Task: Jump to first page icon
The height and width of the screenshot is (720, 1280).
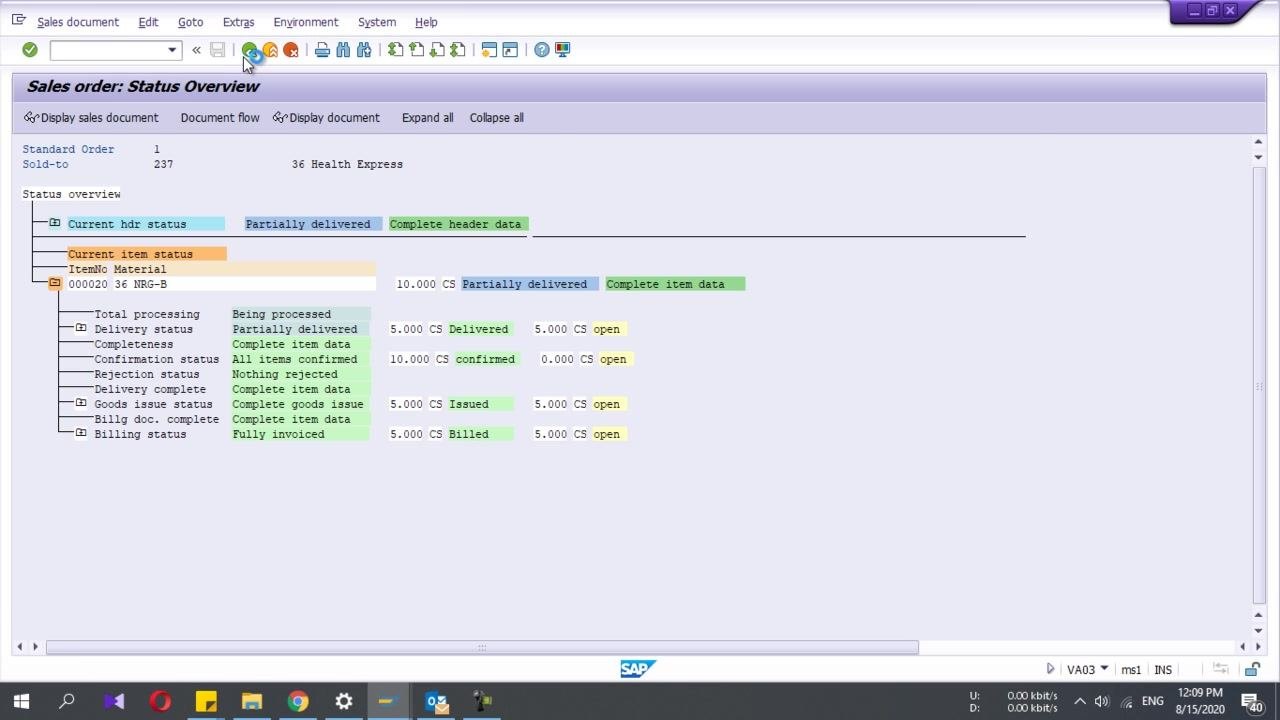Action: (x=396, y=50)
